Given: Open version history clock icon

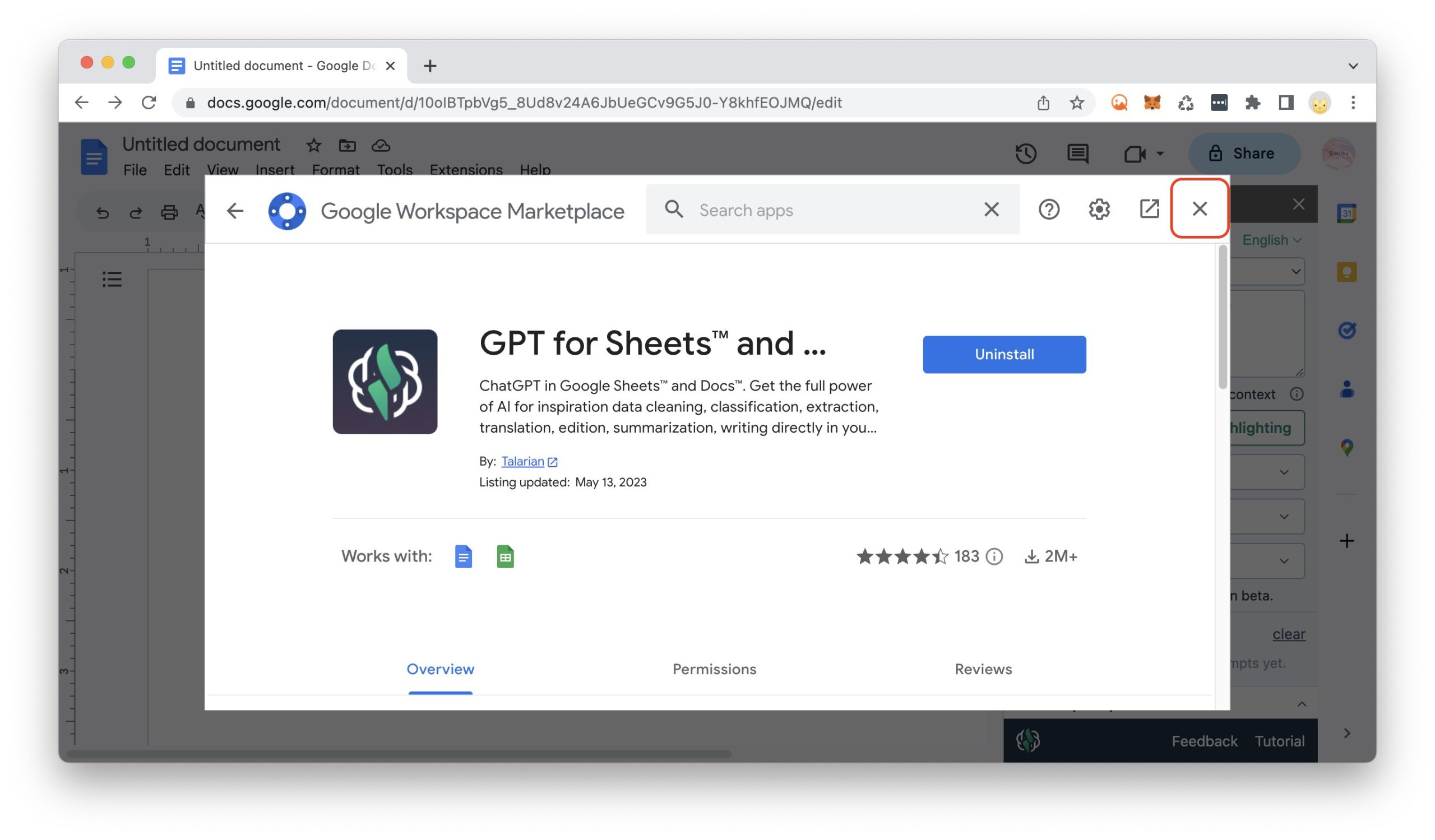Looking at the screenshot, I should tap(1026, 154).
